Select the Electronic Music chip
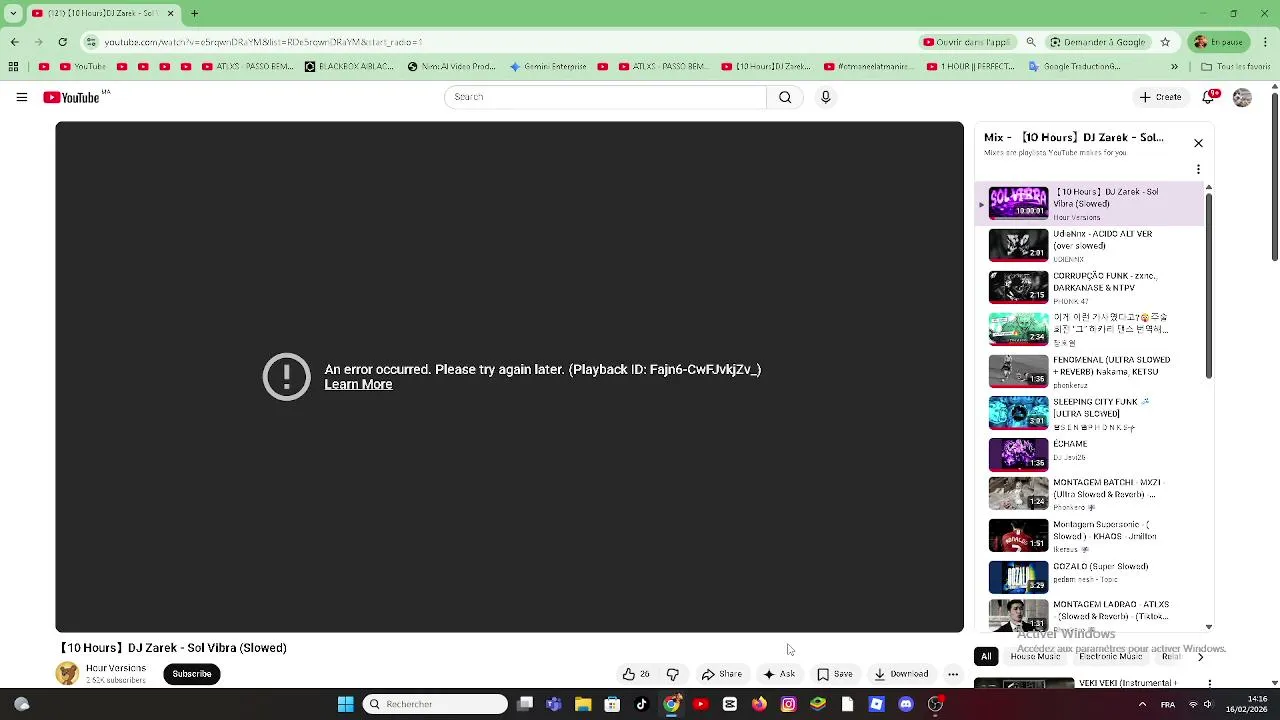The width and height of the screenshot is (1280, 720). point(1110,657)
